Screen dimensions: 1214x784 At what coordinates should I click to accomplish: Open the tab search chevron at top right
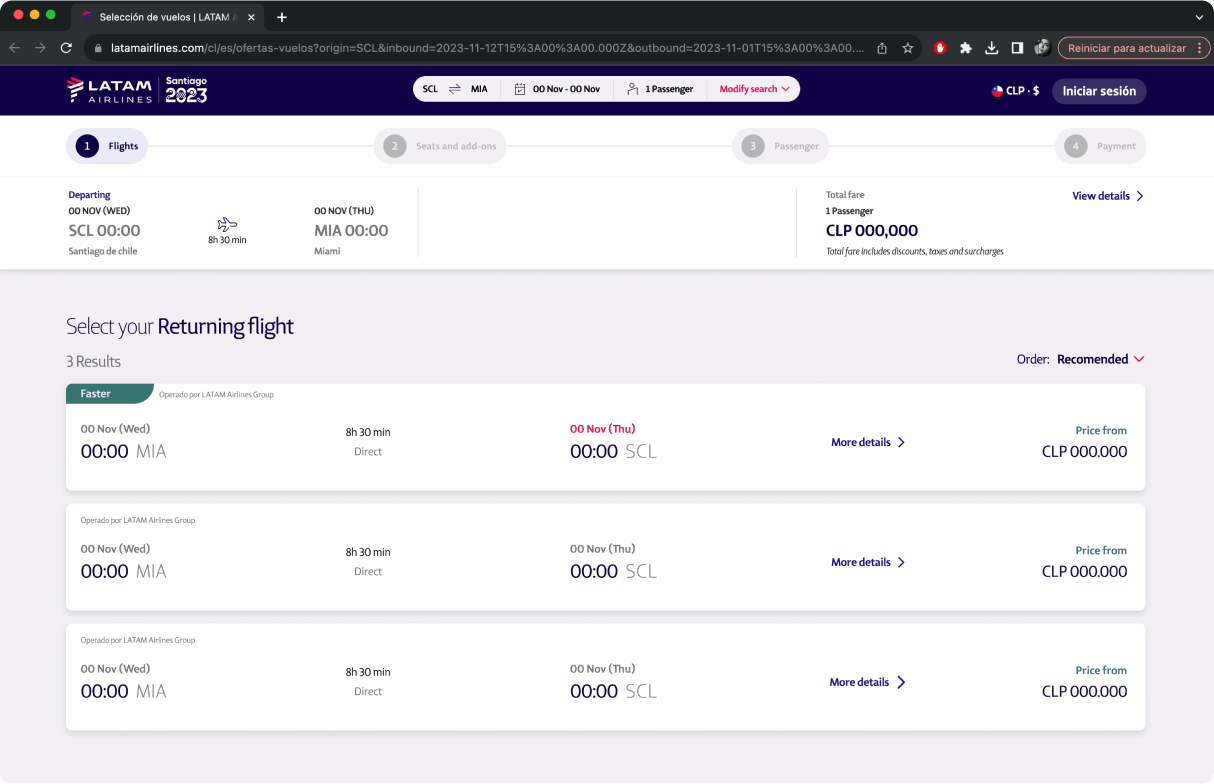1198,16
